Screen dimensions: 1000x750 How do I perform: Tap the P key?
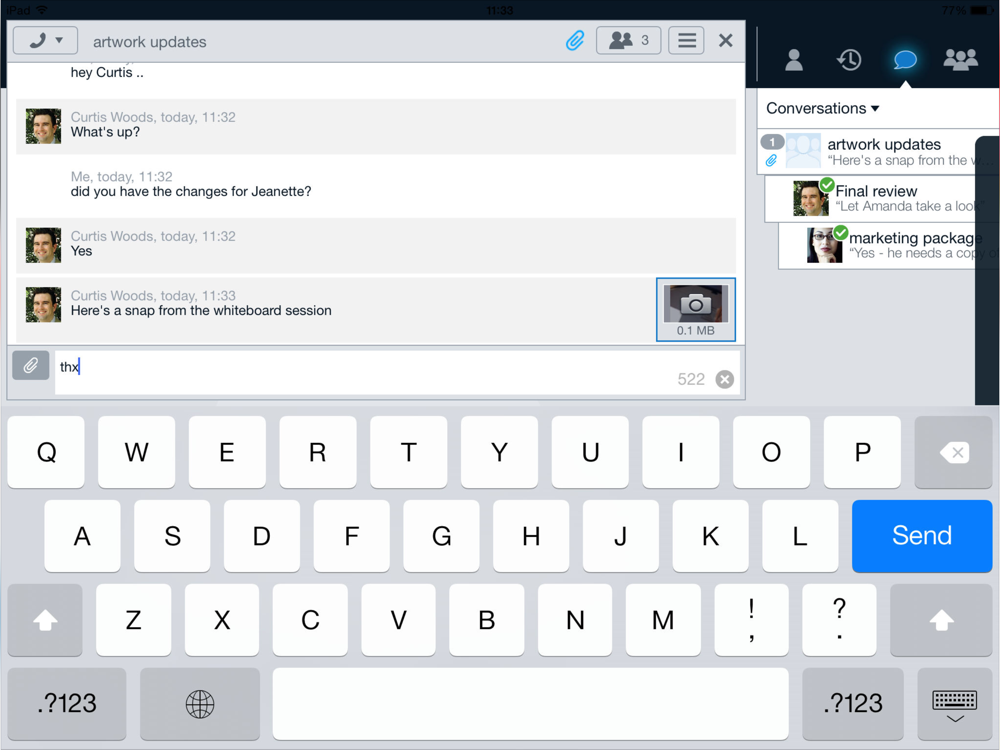tap(862, 452)
